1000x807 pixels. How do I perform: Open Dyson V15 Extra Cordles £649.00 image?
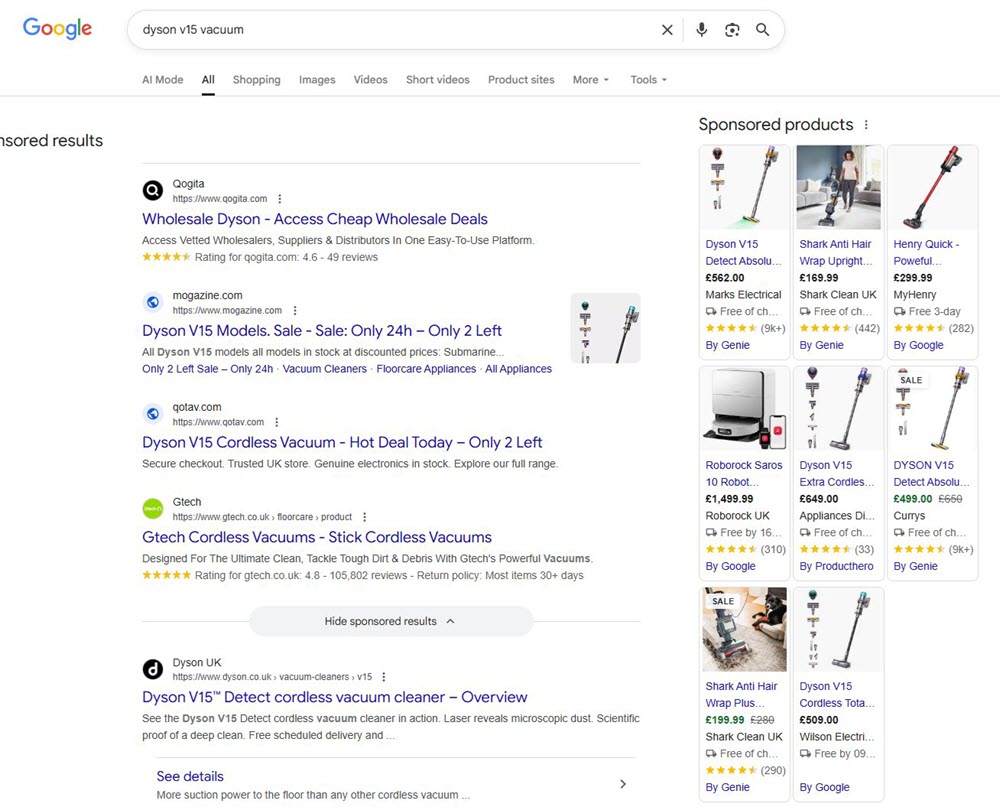[839, 409]
